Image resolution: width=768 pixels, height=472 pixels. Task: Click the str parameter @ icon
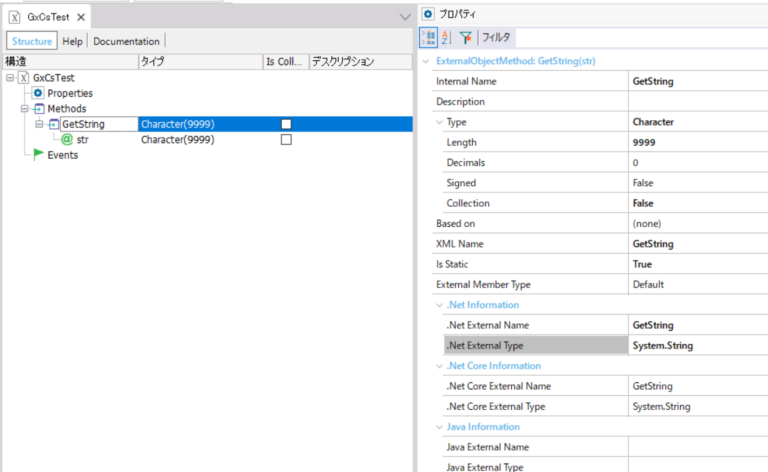tap(67, 140)
